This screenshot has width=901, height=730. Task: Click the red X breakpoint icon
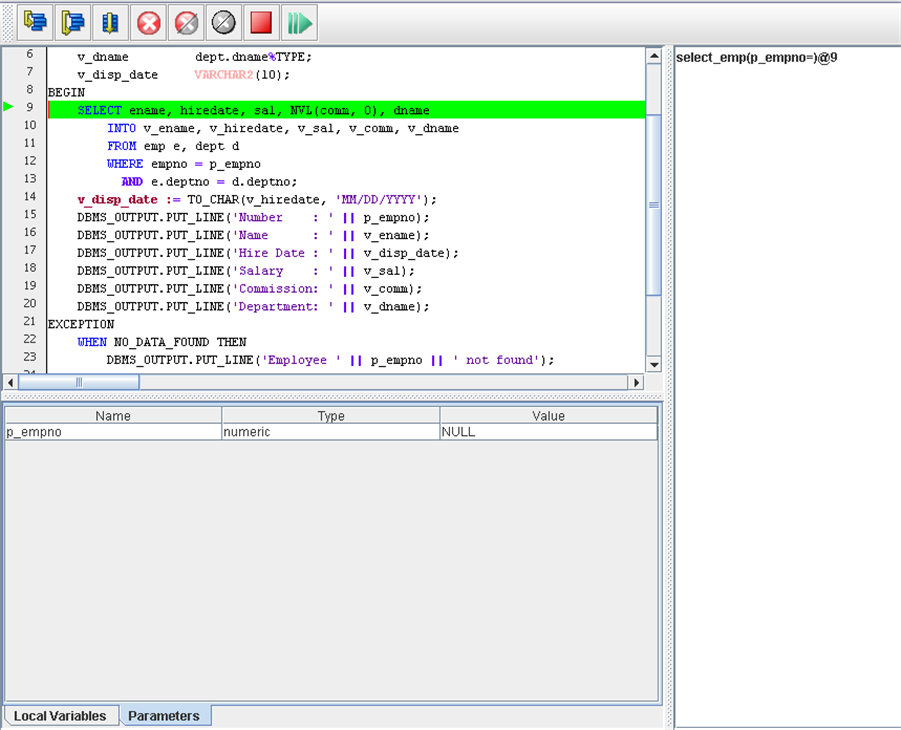click(x=149, y=21)
